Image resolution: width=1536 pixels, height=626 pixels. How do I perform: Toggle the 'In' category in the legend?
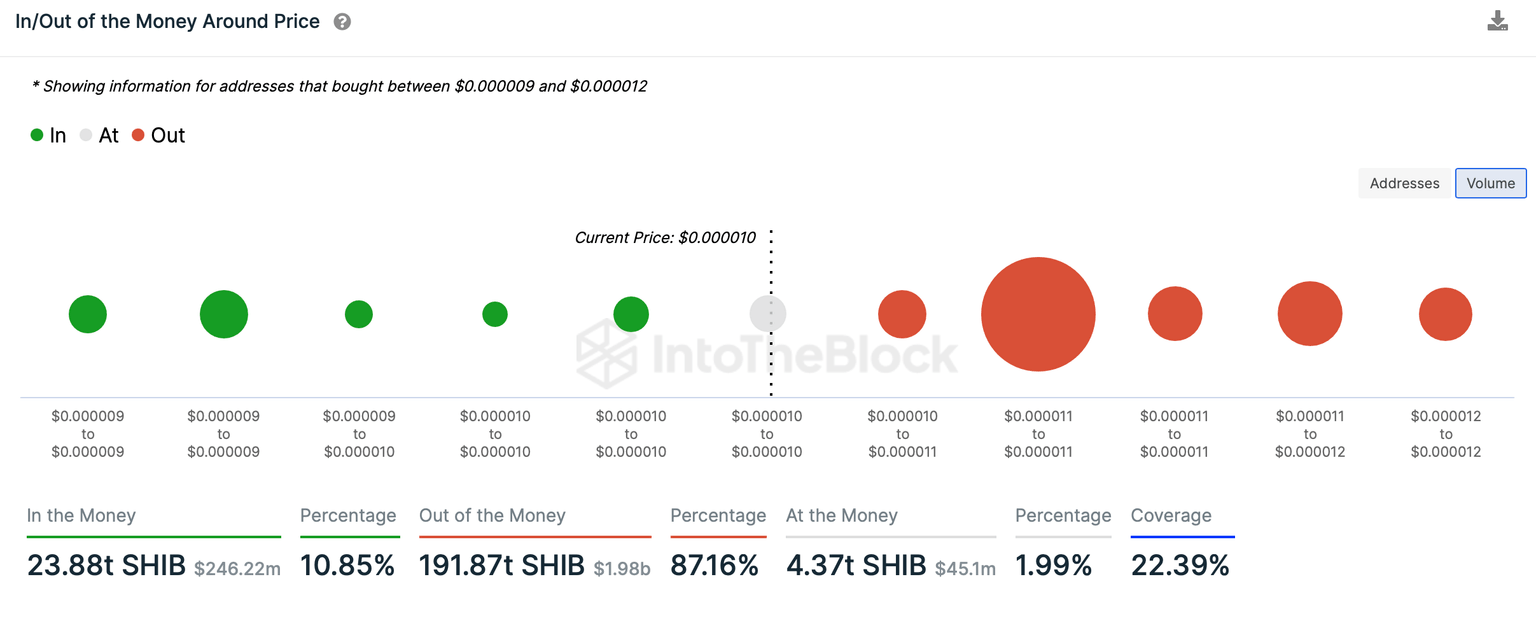[x=48, y=134]
